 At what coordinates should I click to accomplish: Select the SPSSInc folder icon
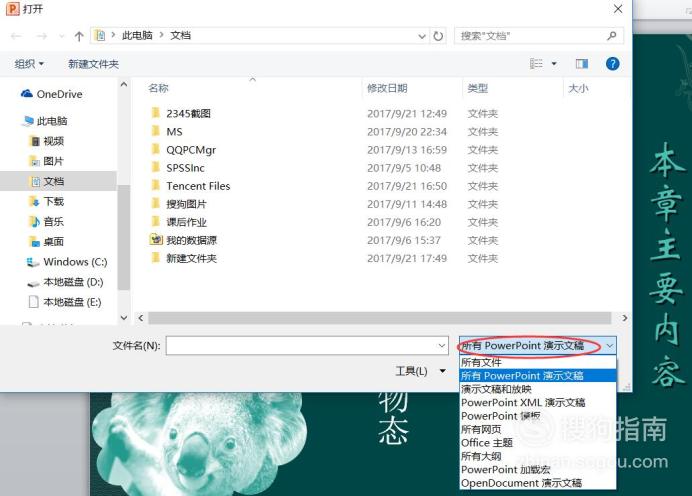155,167
